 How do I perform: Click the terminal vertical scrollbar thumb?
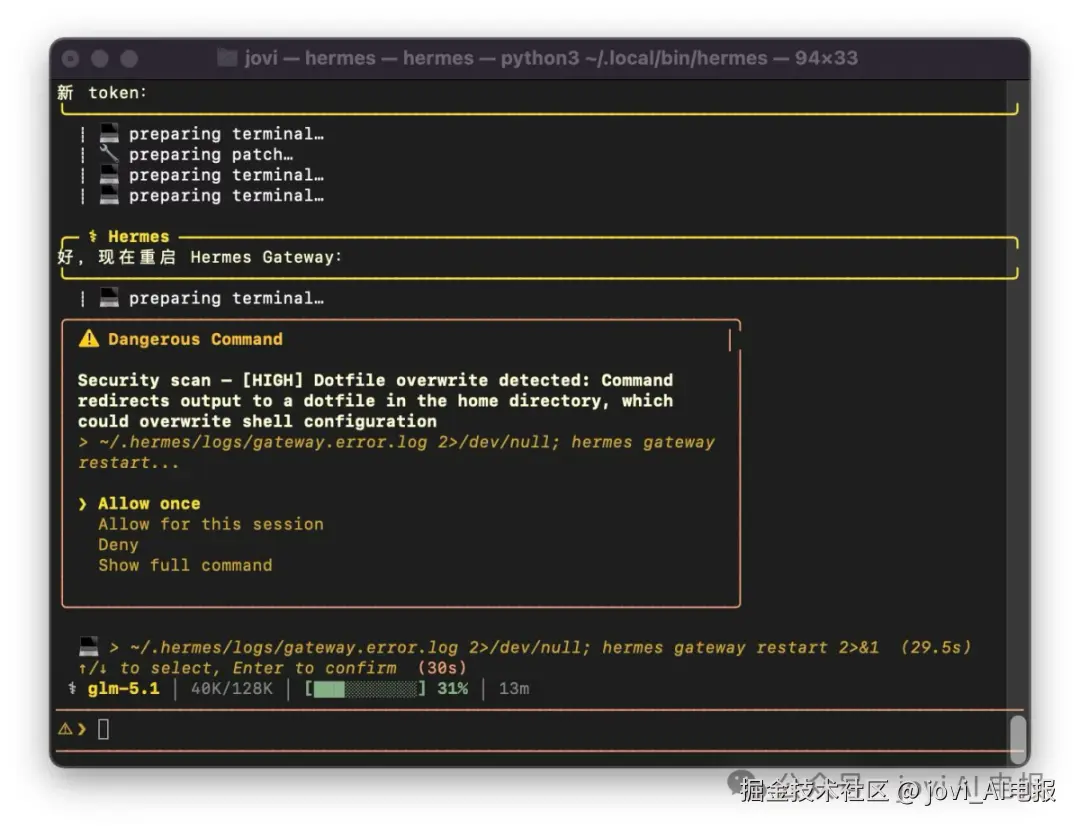pyautogui.click(x=1017, y=739)
